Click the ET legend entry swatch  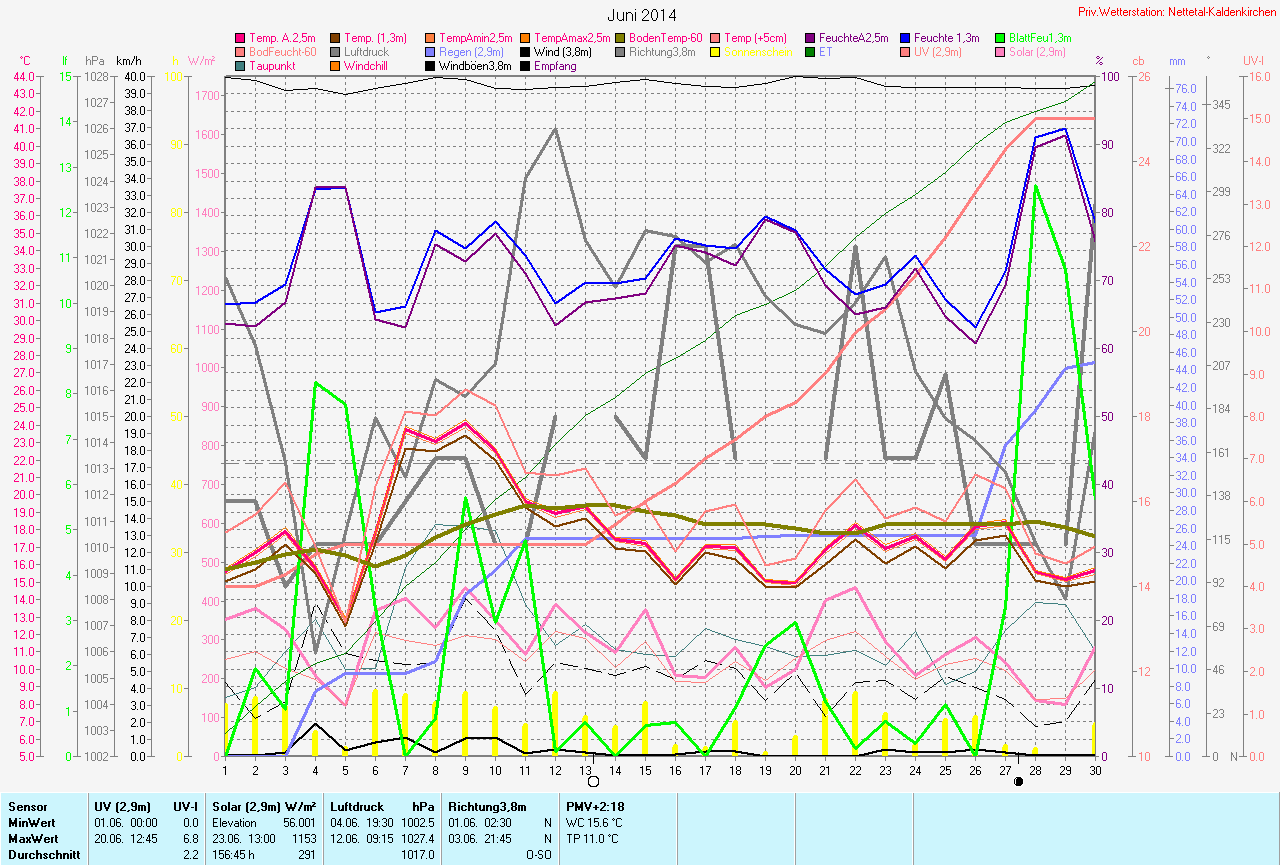point(810,51)
